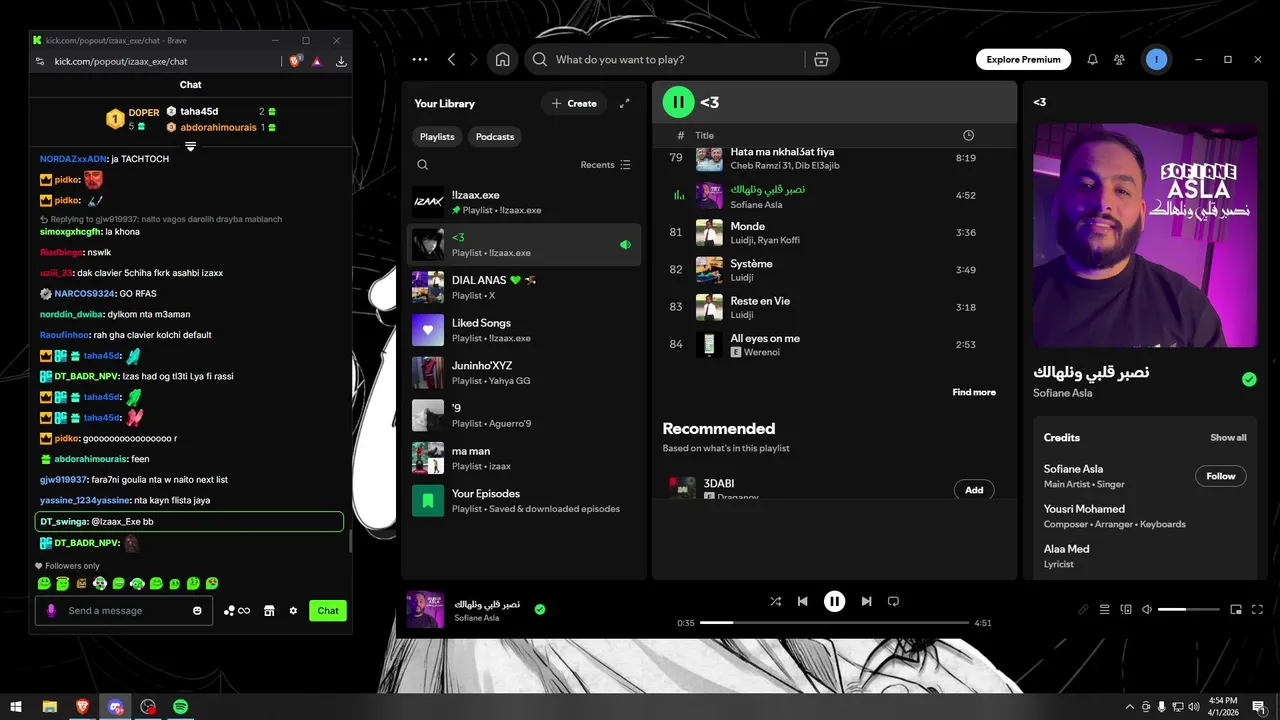Viewport: 1280px width, 720px height.
Task: Mute Spotify with the speaker icon
Action: 1147,609
